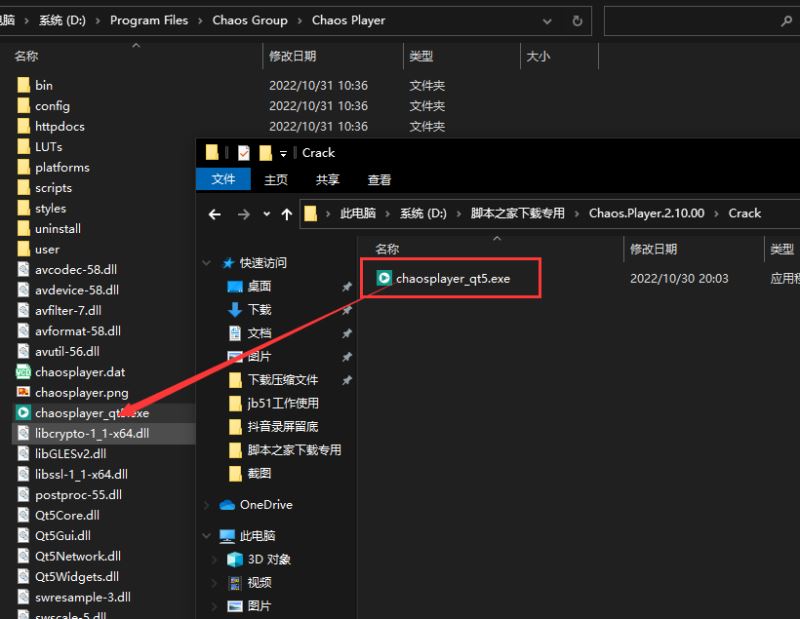Navigate to Program Files in breadcrumb
Image resolution: width=800 pixels, height=619 pixels.
tap(149, 20)
